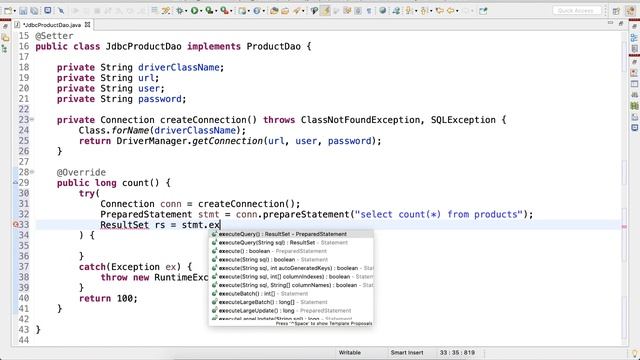Select execute() : boolean - PreparedStatement proposal
The height and width of the screenshot is (360, 640).
click(x=291, y=251)
